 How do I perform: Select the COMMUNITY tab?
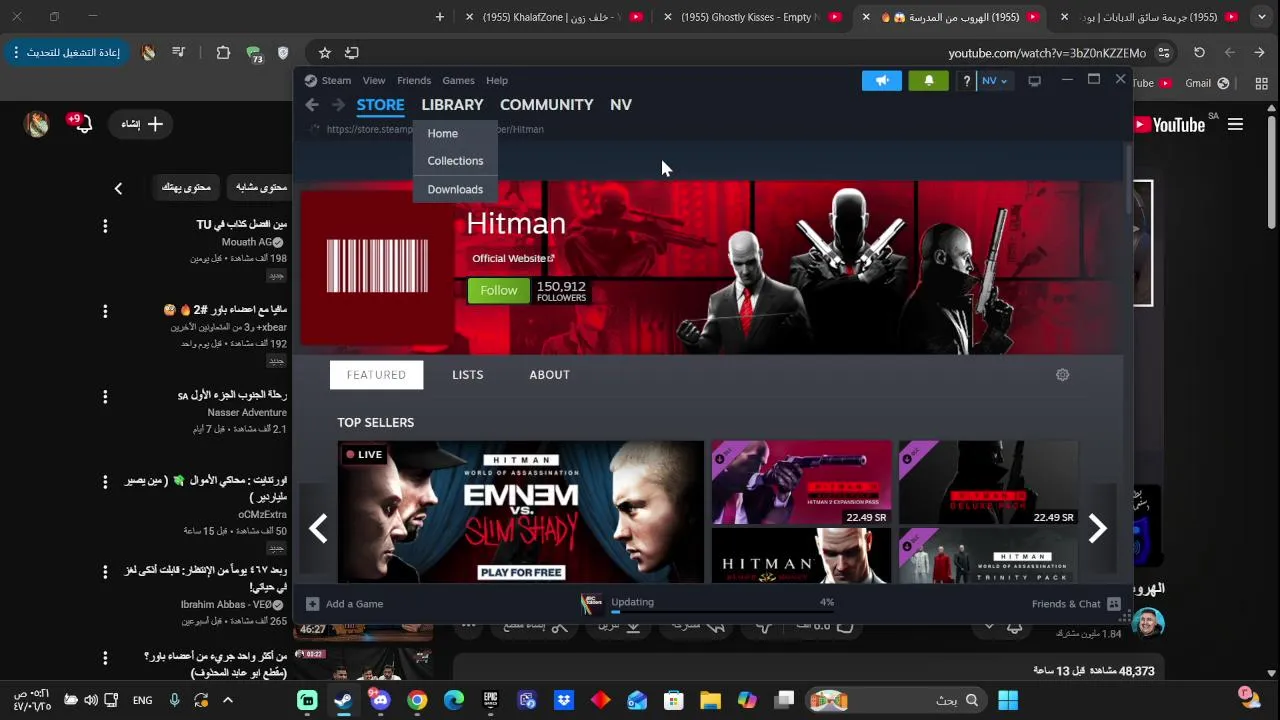tap(546, 105)
